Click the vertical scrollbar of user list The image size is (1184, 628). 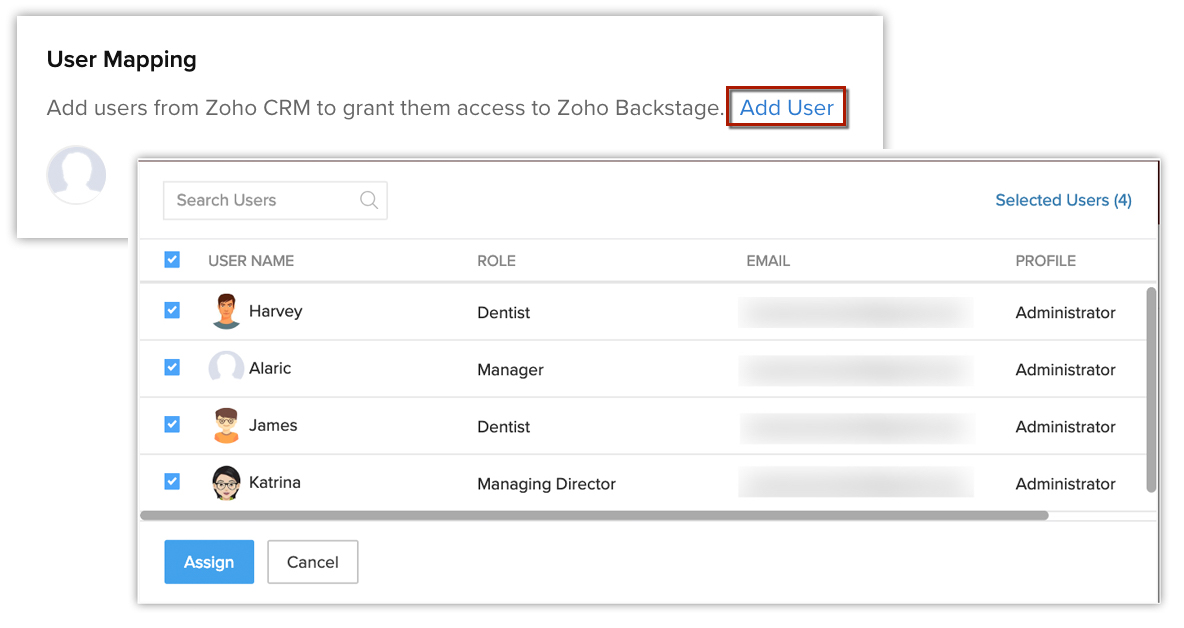(1151, 390)
